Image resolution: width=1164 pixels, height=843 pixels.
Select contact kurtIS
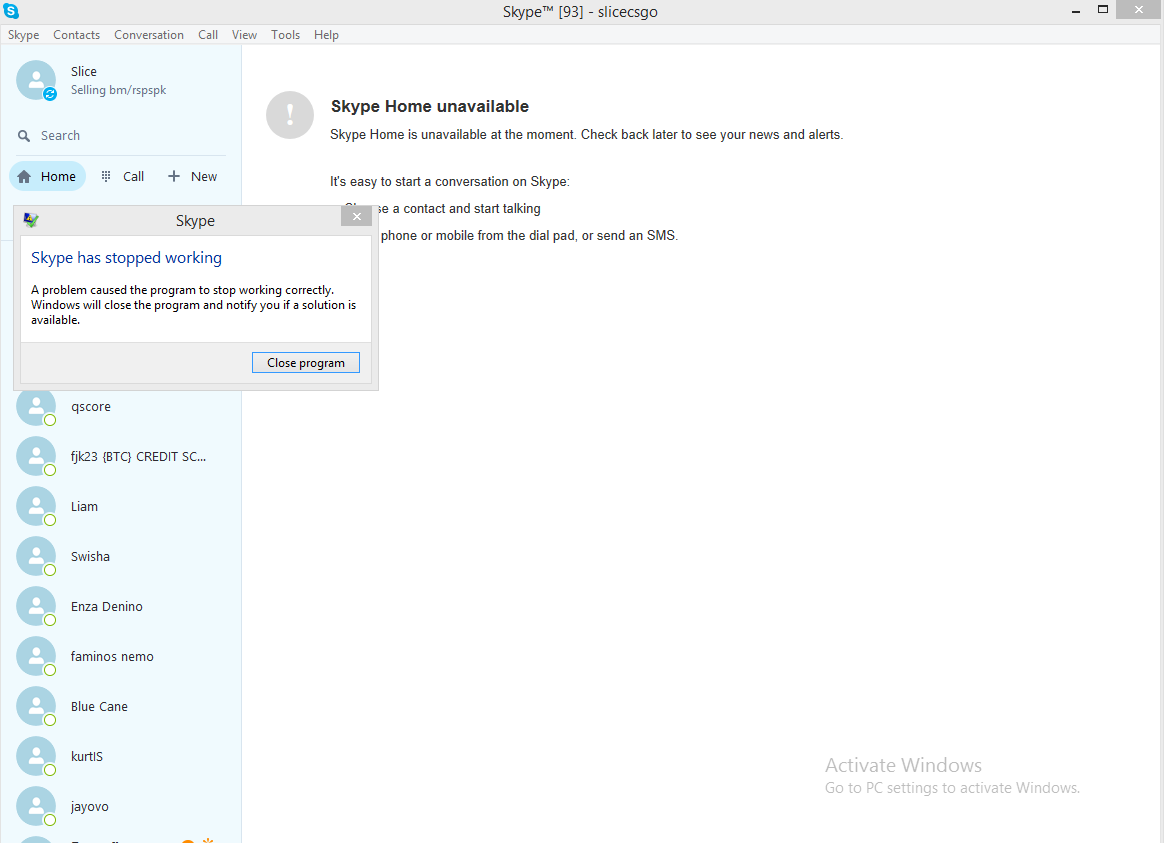click(121, 756)
